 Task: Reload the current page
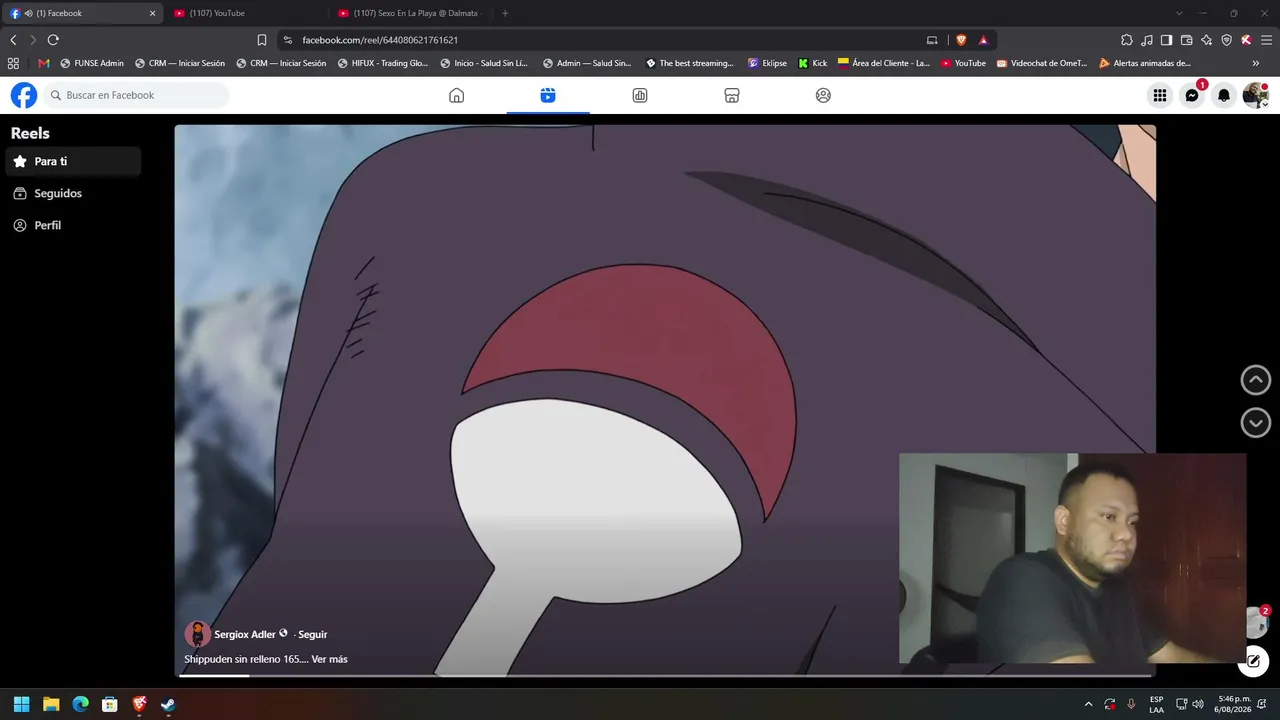tap(53, 40)
